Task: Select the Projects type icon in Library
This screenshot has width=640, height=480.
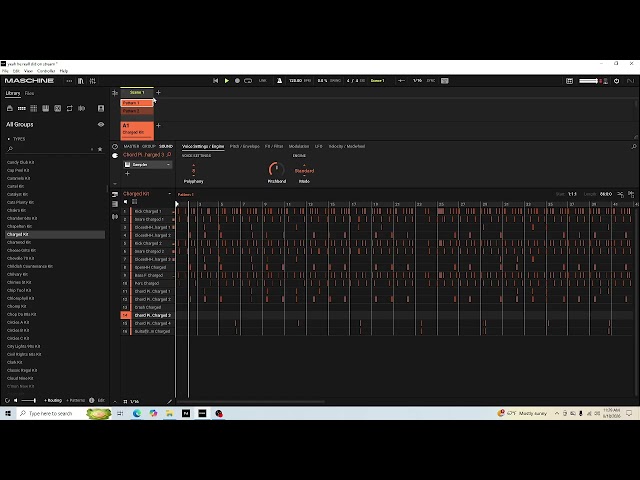Action: (x=10, y=108)
